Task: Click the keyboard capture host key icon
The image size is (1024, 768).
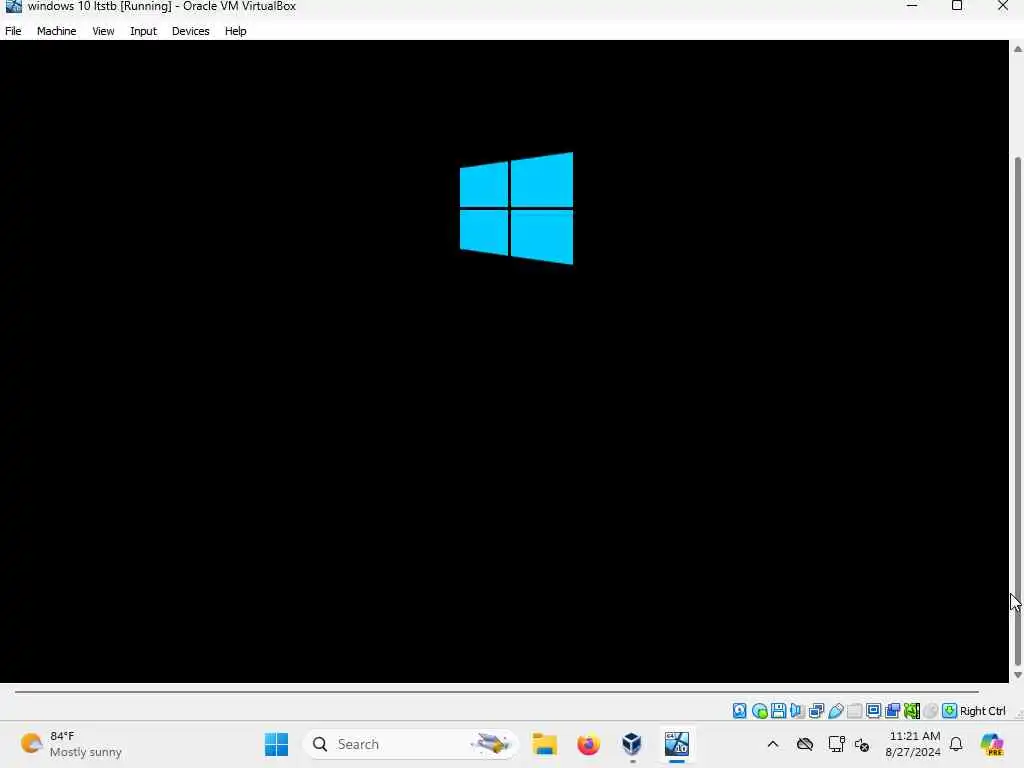Action: point(950,711)
